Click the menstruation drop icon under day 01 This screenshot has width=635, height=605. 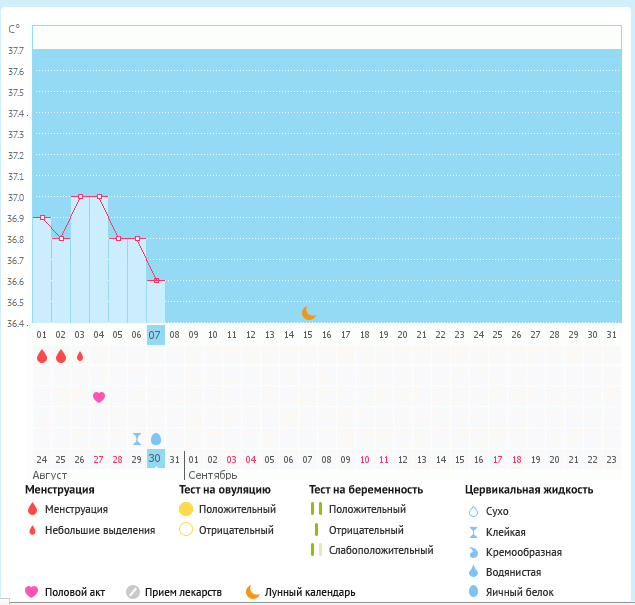pyautogui.click(x=42, y=356)
